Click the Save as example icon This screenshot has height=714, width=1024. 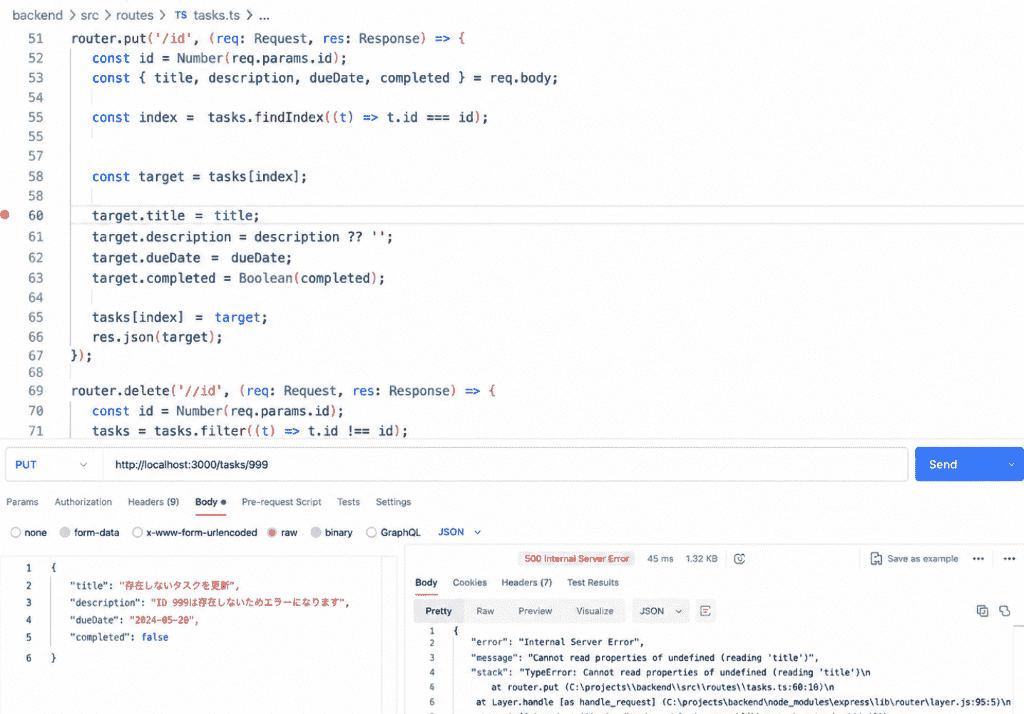coord(876,559)
